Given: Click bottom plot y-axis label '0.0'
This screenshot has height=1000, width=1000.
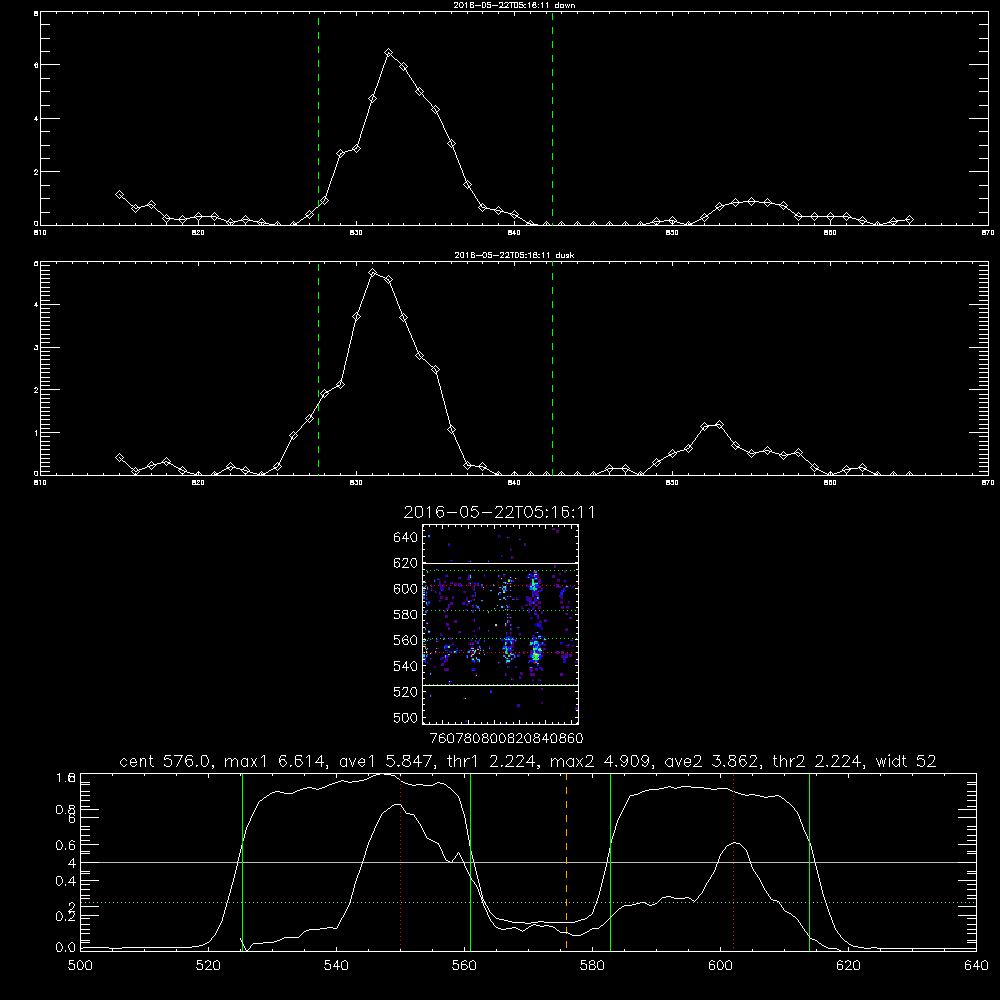Looking at the screenshot, I should [66, 948].
